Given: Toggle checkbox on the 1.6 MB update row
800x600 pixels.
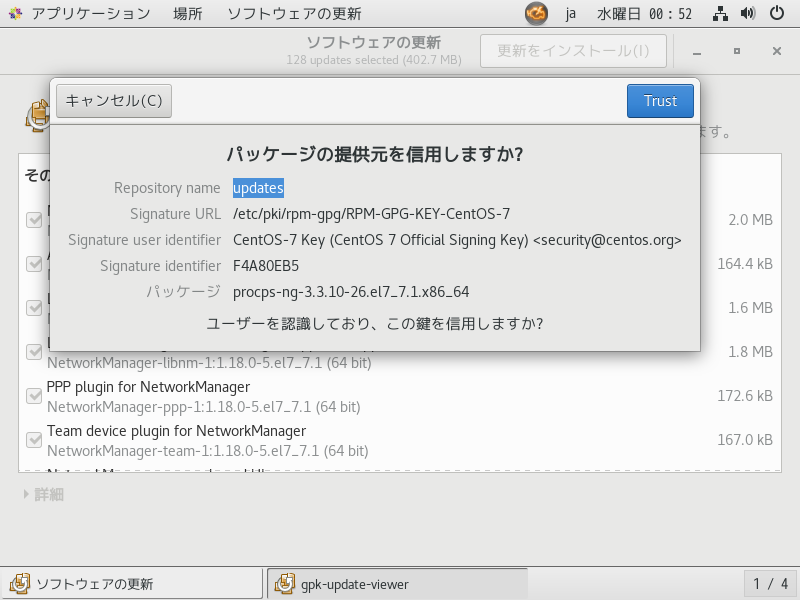Looking at the screenshot, I should [x=34, y=308].
